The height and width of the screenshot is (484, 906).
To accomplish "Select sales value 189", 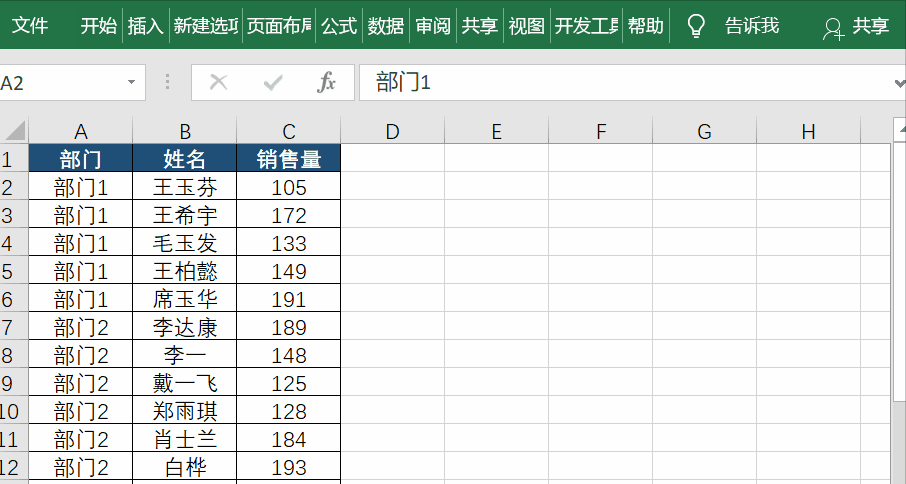I will [x=289, y=327].
